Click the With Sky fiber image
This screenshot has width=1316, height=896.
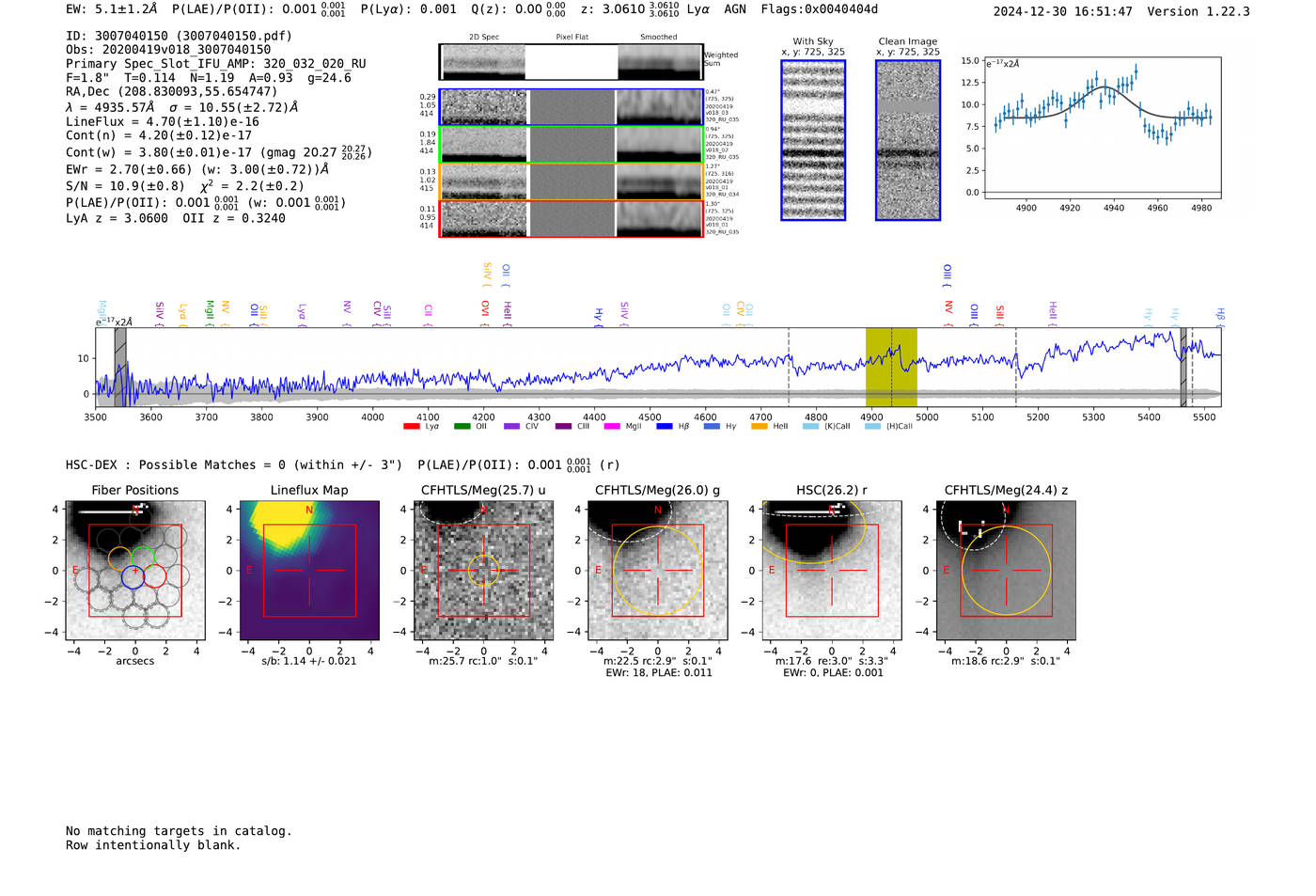pyautogui.click(x=813, y=140)
